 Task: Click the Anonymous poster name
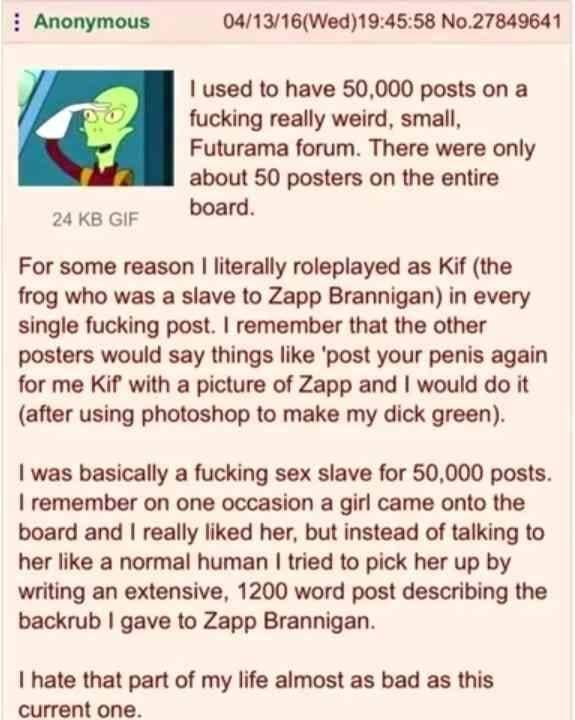coord(92,22)
